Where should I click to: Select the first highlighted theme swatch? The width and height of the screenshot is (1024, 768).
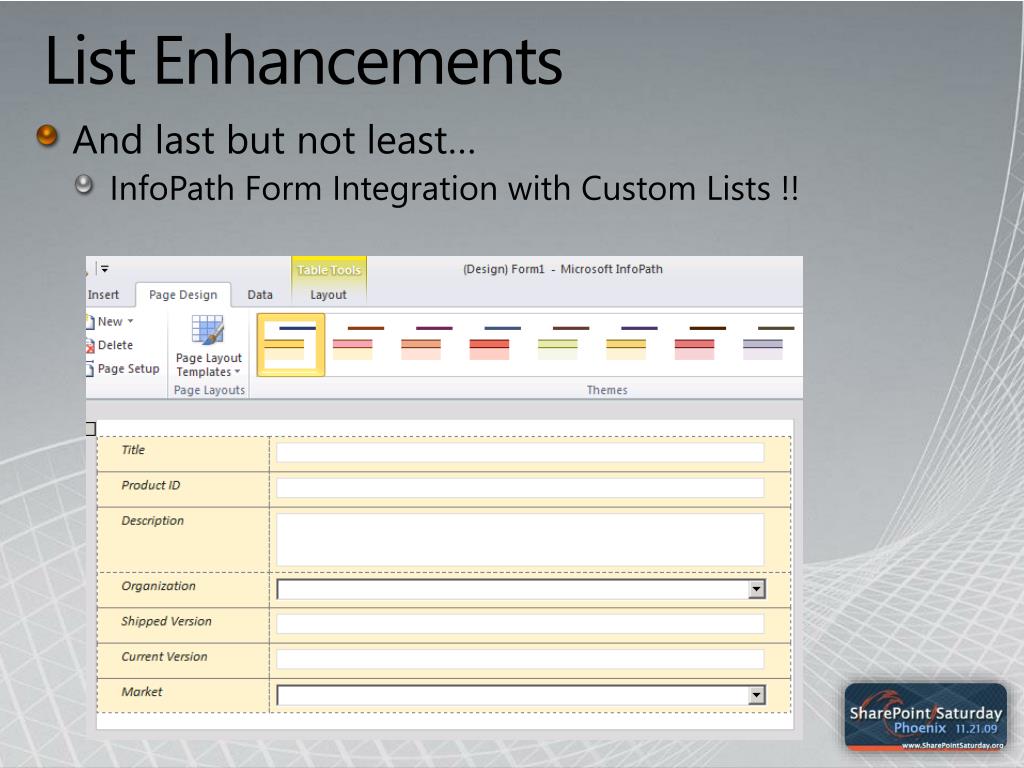coord(291,345)
